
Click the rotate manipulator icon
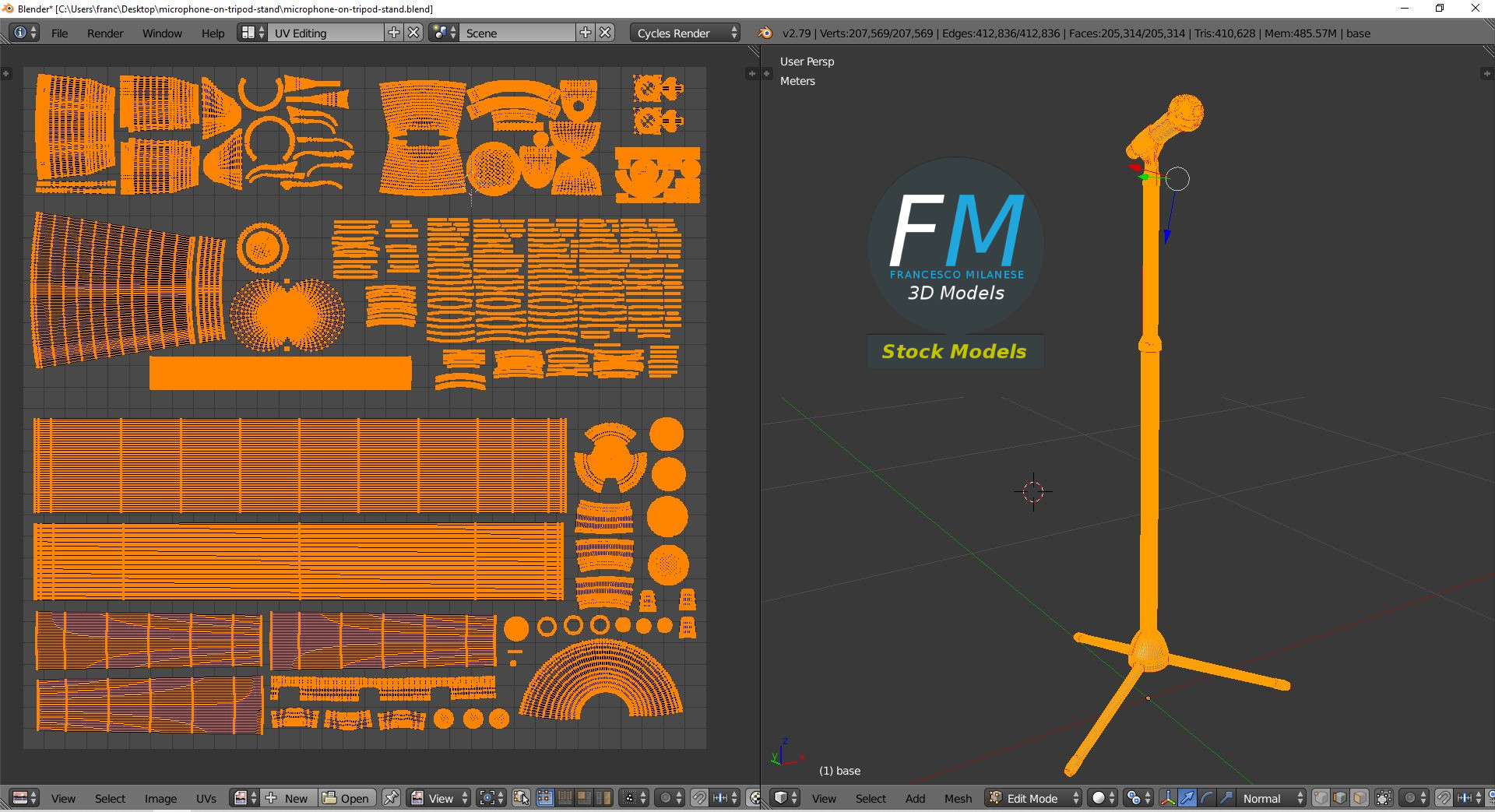pyautogui.click(x=1207, y=798)
